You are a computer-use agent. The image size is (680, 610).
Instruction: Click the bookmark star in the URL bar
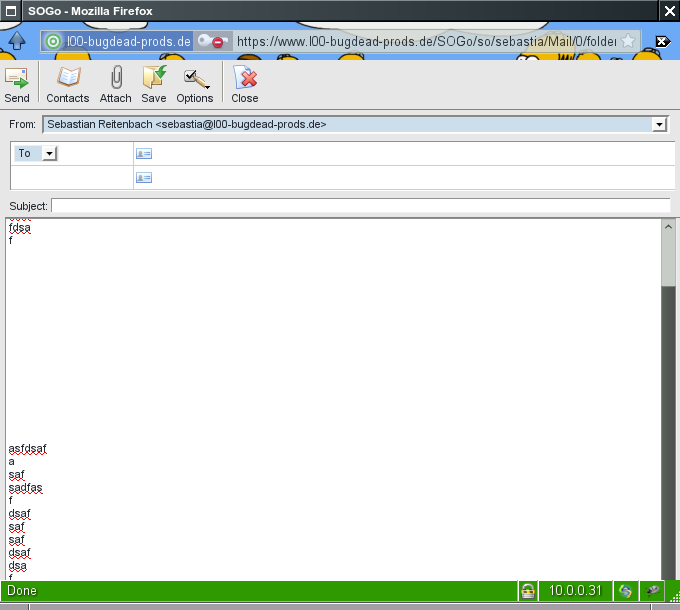(x=627, y=41)
